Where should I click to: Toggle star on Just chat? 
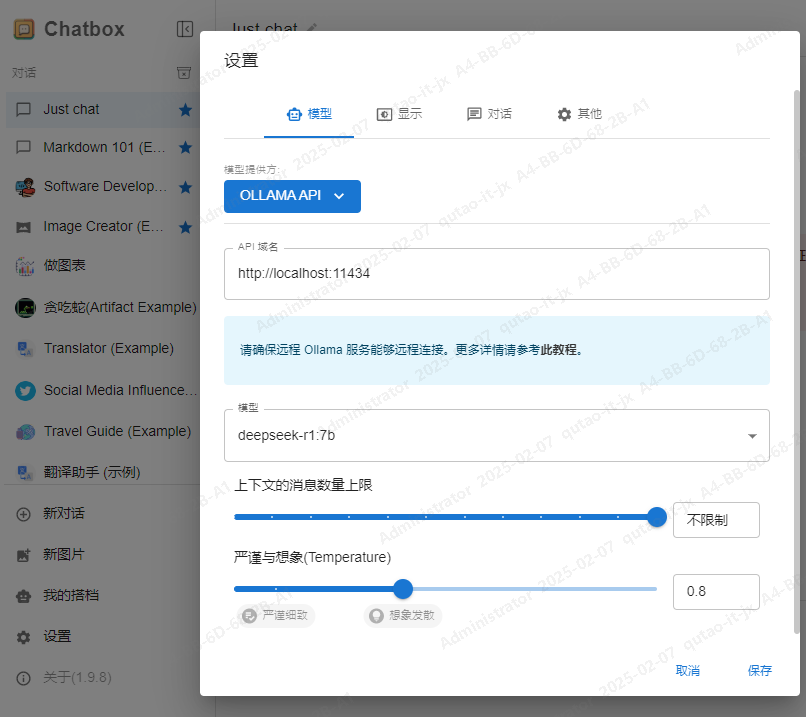(186, 109)
